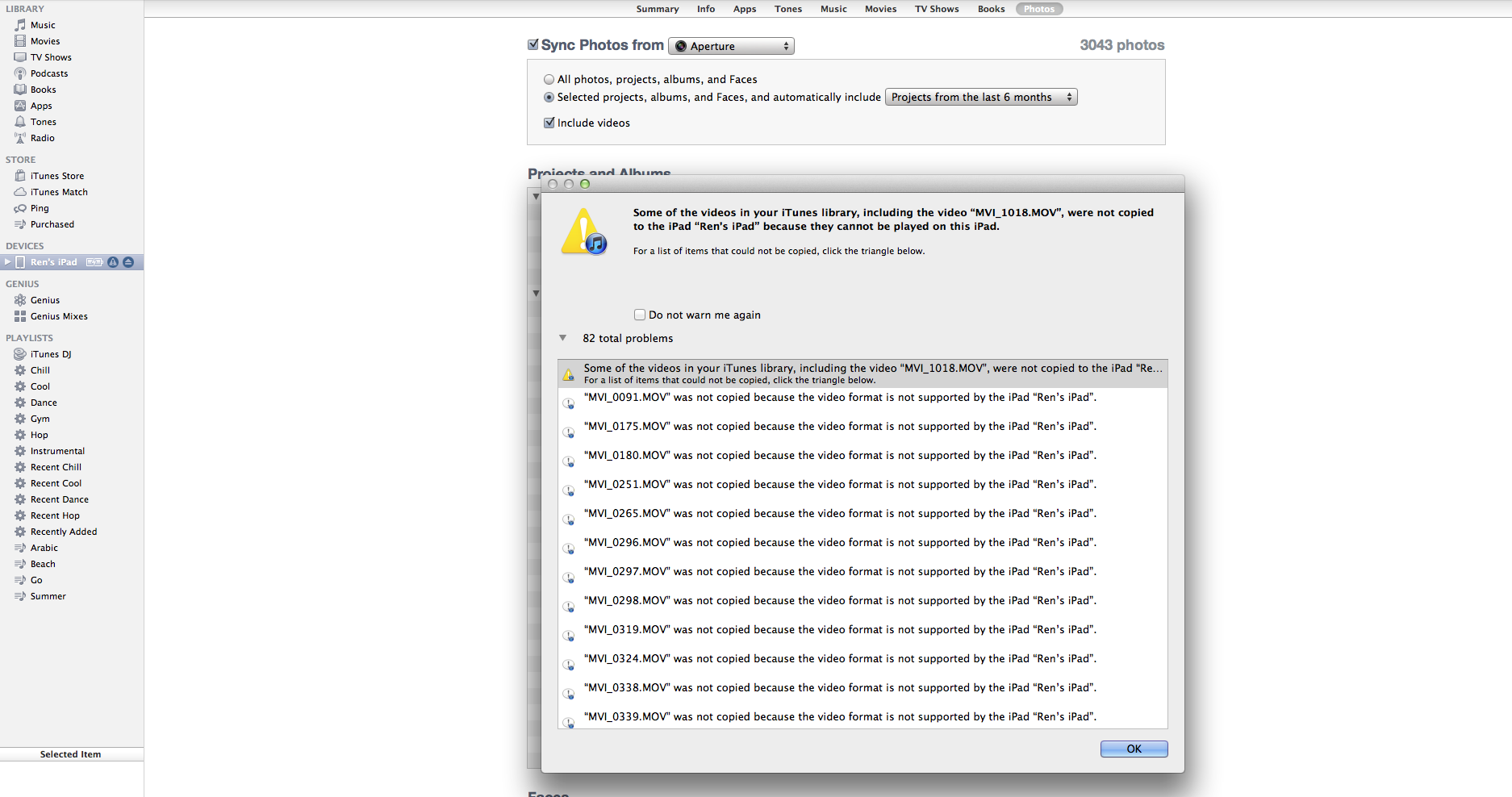This screenshot has width=1512, height=797.
Task: Expand the Ren's iPad device triangle
Action: [x=7, y=262]
